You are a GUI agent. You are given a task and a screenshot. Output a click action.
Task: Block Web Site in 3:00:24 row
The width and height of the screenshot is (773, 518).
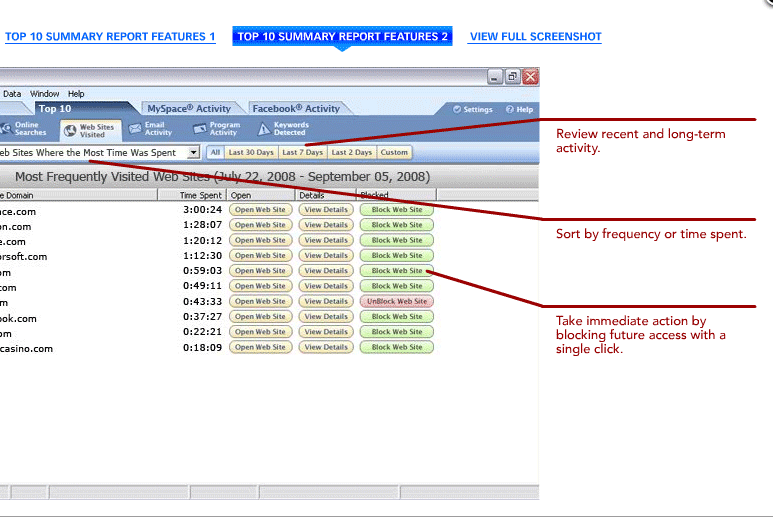click(x=397, y=209)
